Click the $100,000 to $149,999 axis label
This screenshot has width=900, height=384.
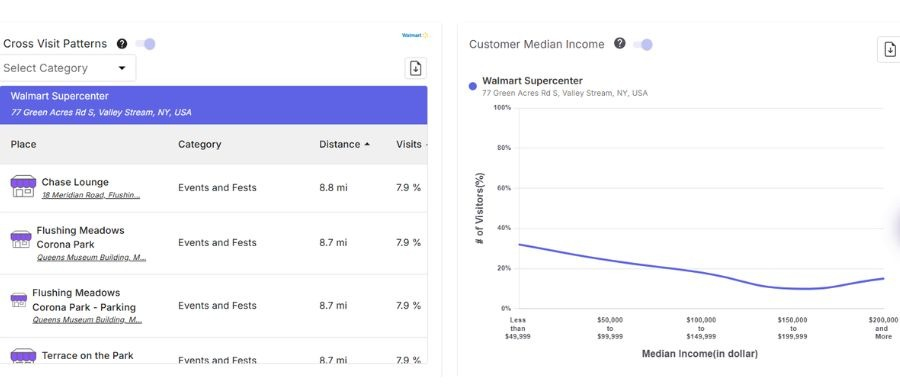point(701,328)
